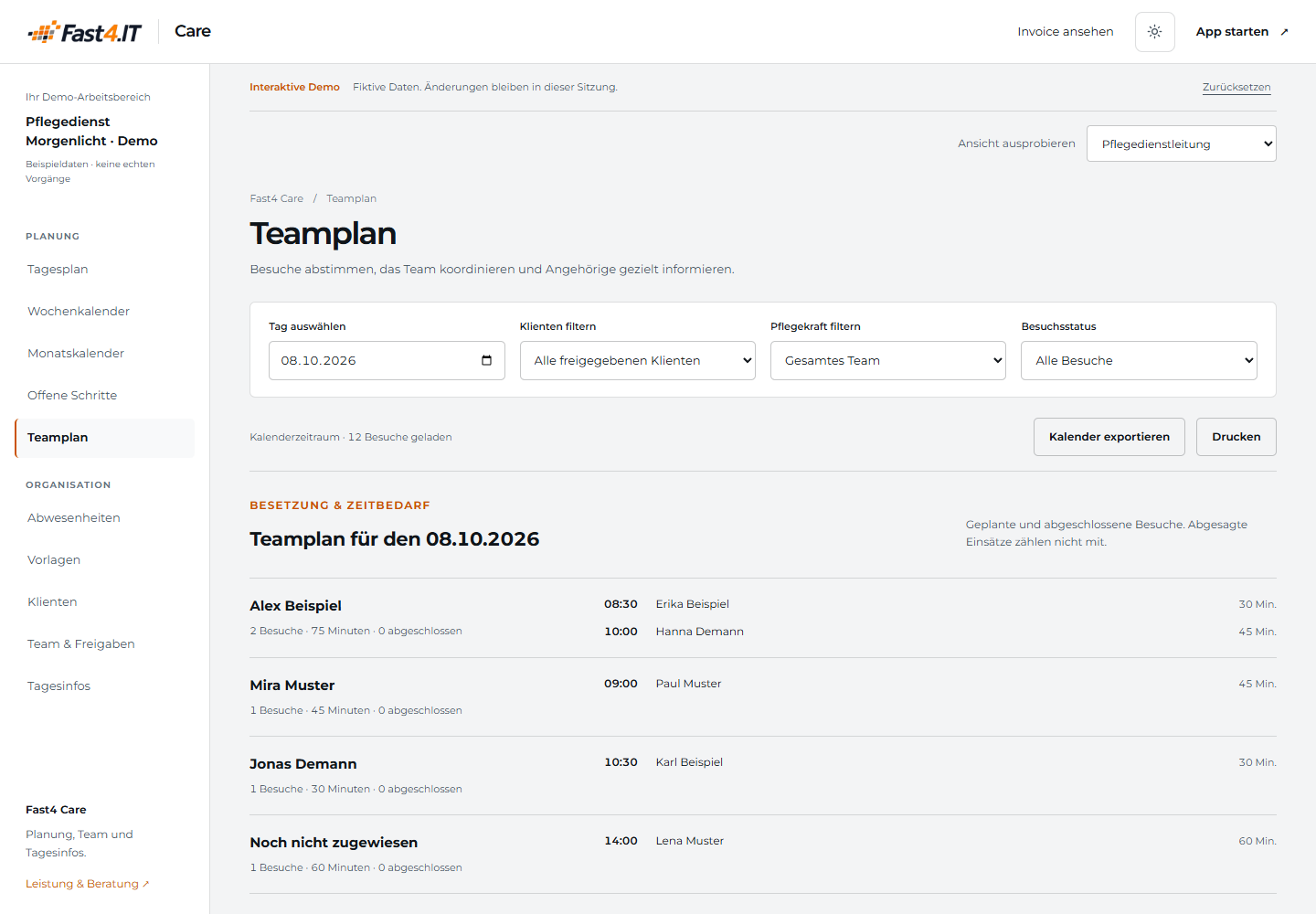Click the Fast4 Care breadcrumb
Viewport: 1316px width, 914px height.
(277, 198)
